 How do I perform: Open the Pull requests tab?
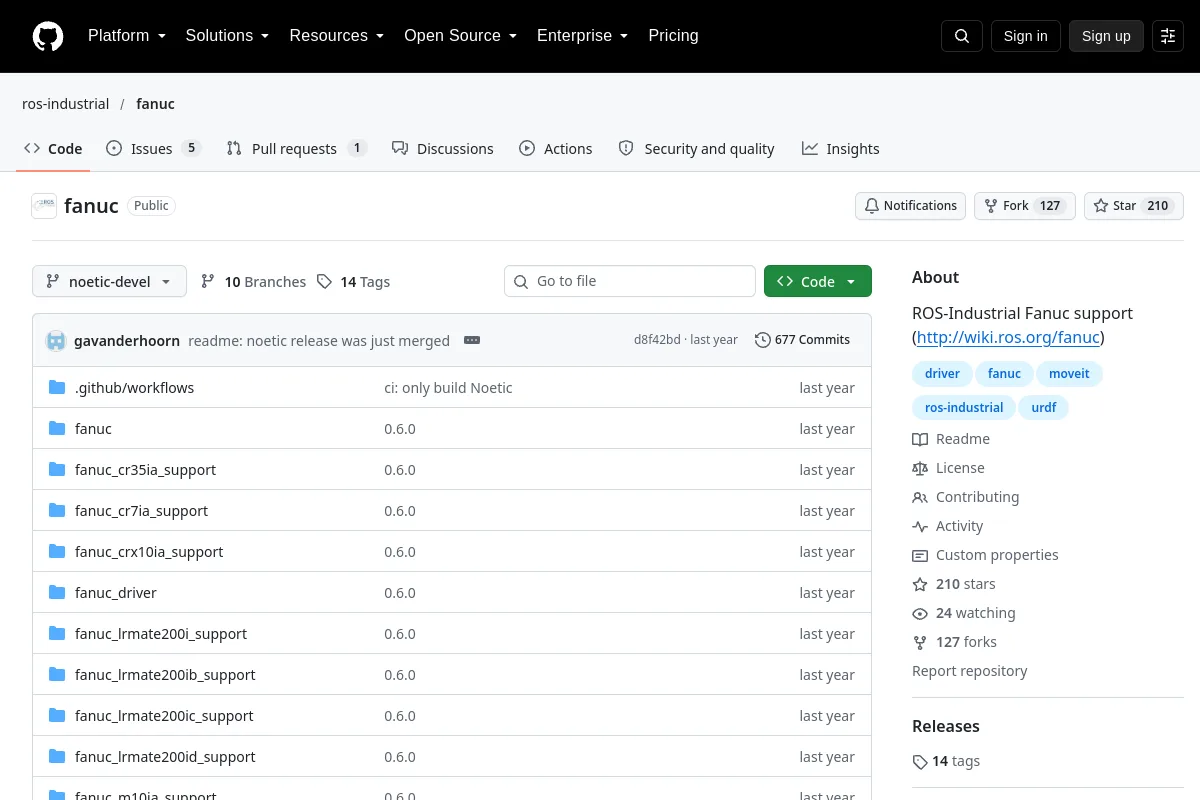(x=296, y=149)
